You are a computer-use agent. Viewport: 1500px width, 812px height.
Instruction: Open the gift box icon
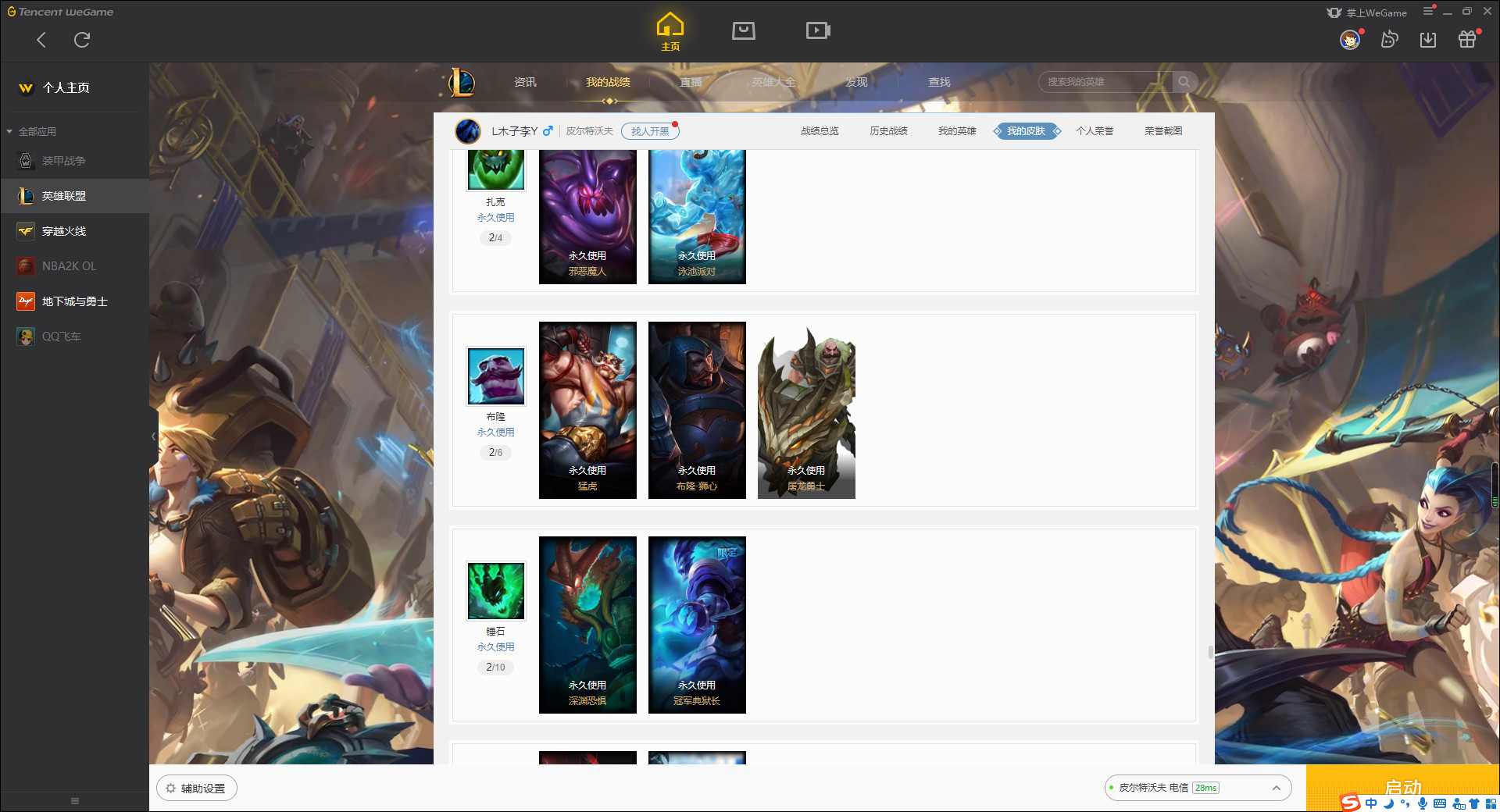(1467, 40)
